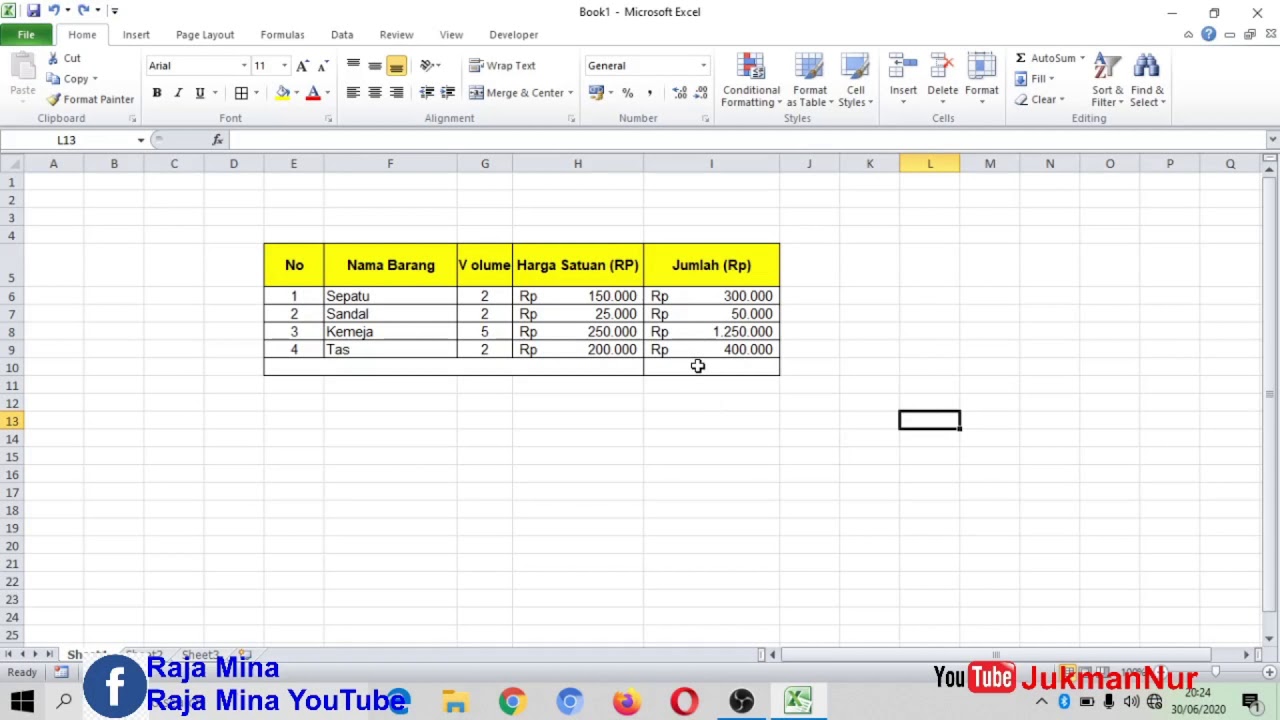The width and height of the screenshot is (1280, 720).
Task: Open Format cells menu
Action: point(982,80)
